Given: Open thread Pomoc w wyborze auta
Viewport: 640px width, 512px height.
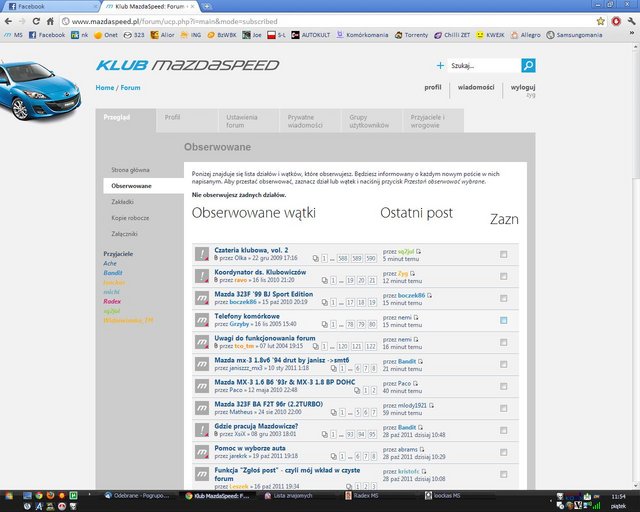Looking at the screenshot, I should coord(250,448).
